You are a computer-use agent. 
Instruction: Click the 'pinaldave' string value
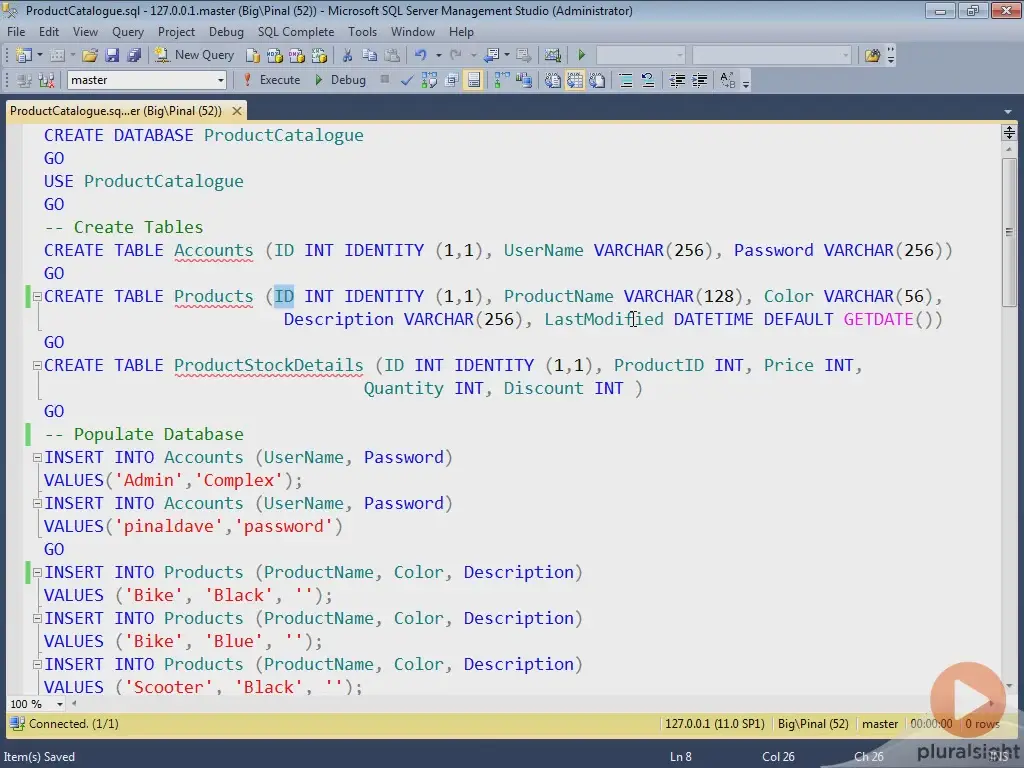[x=168, y=526]
